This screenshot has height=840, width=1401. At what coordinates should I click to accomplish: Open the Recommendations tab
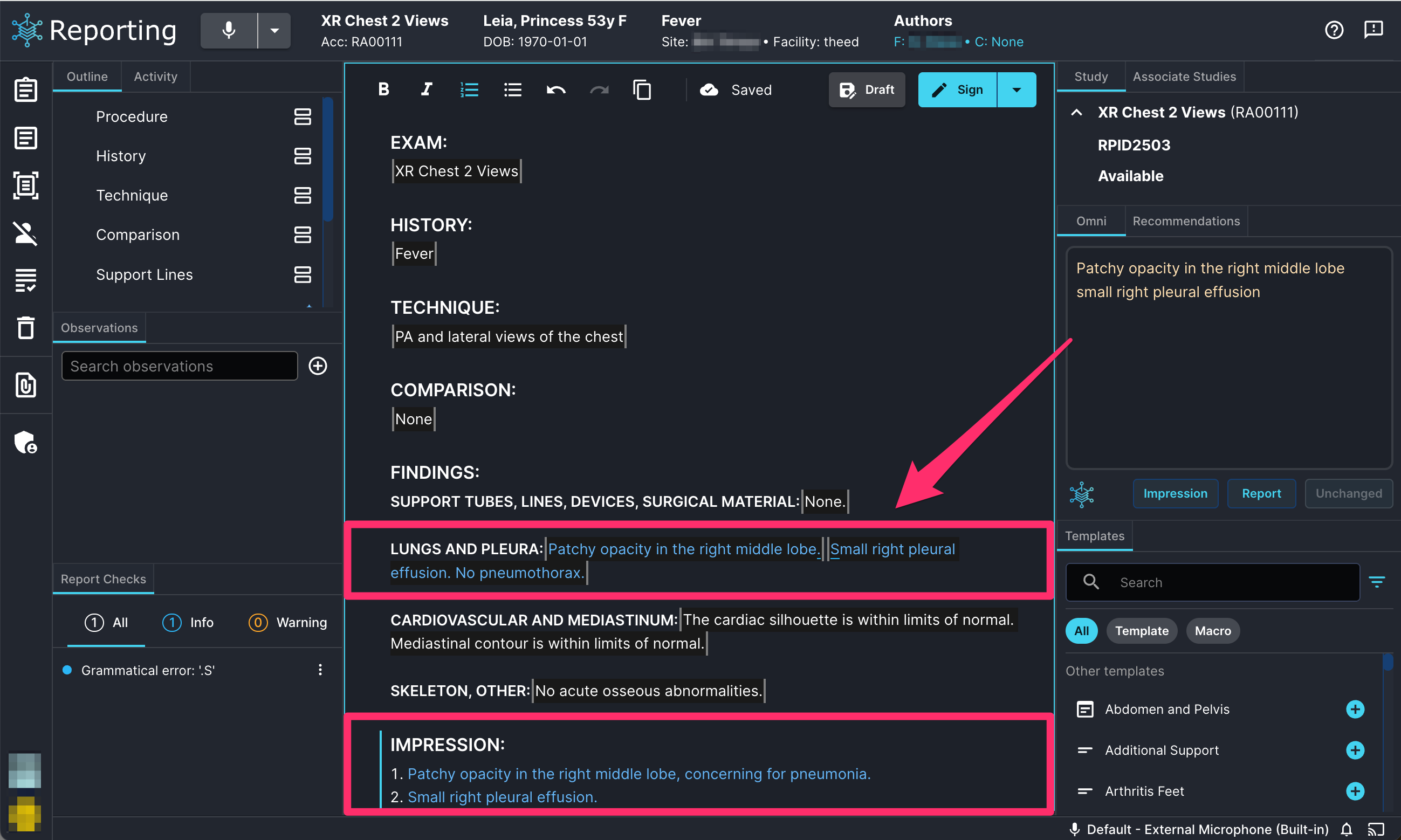click(x=1186, y=221)
